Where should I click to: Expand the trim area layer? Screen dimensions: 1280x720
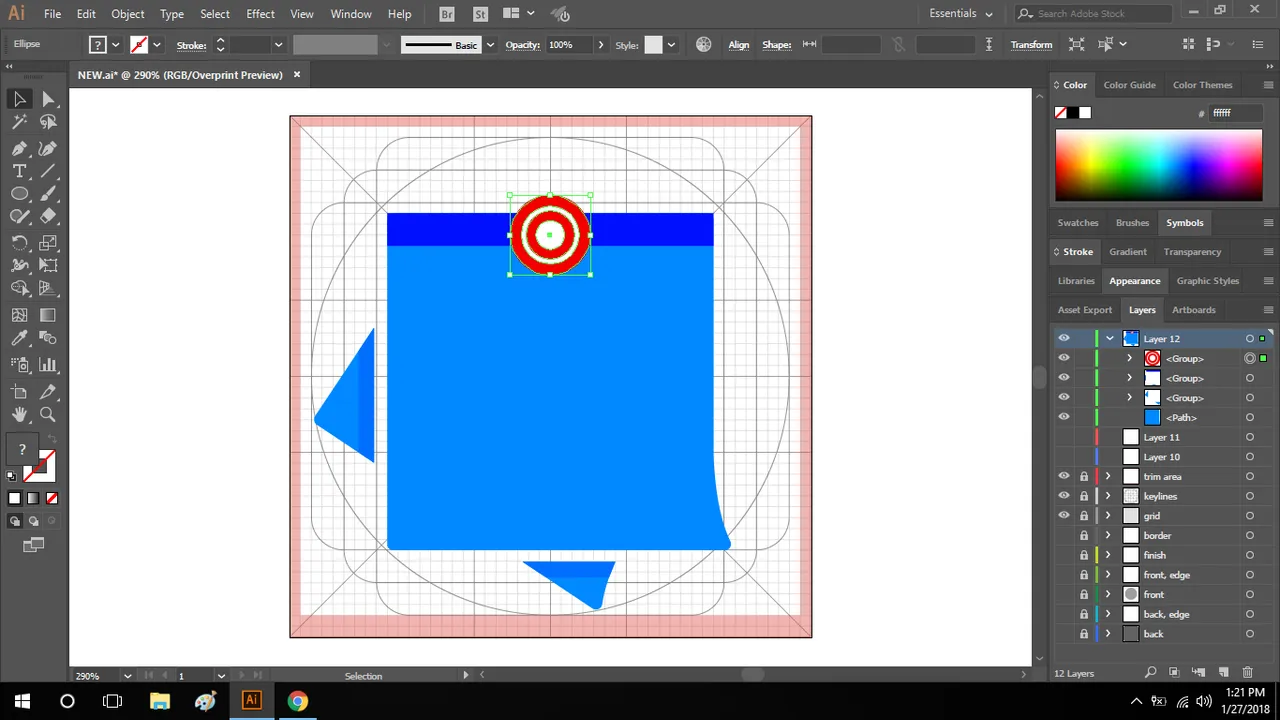[x=1107, y=476]
